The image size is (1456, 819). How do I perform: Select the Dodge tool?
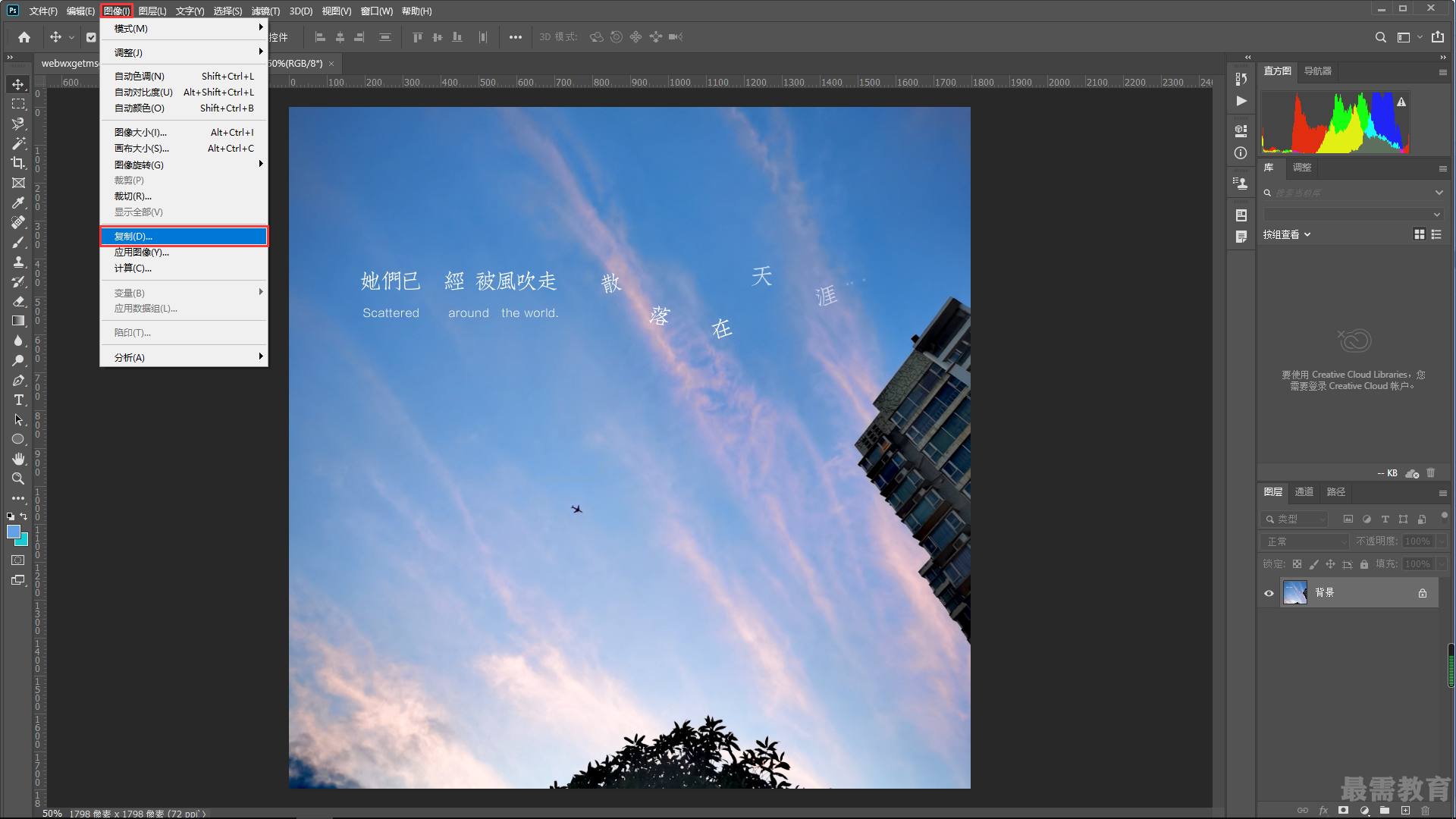pyautogui.click(x=18, y=360)
